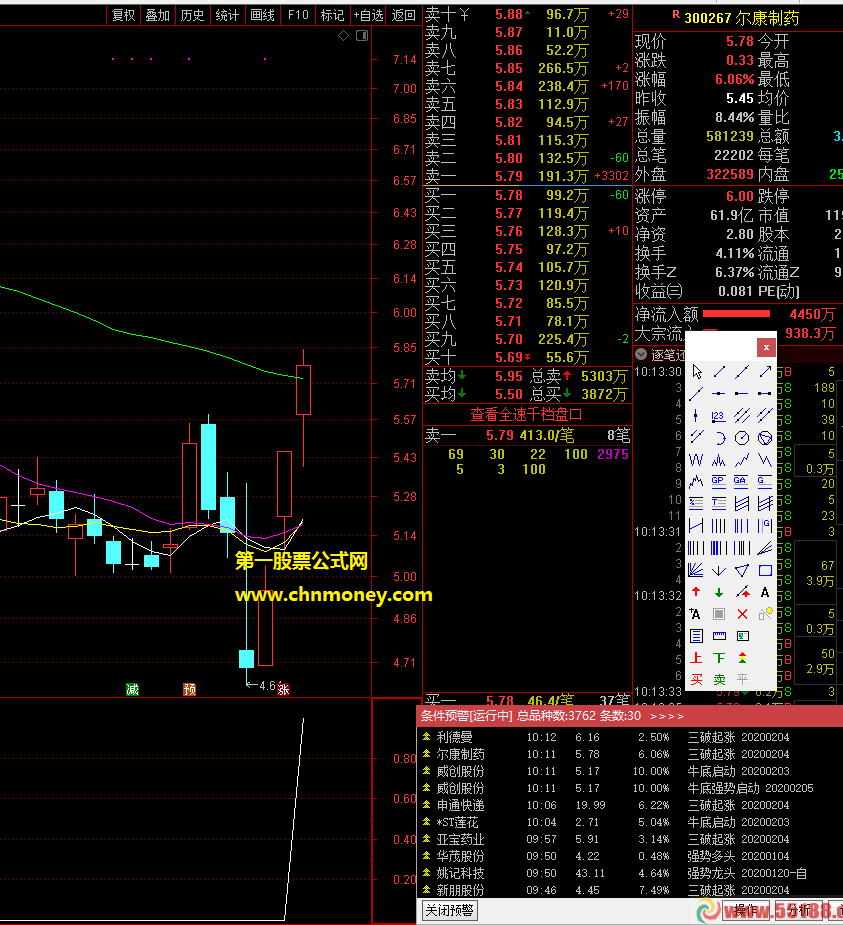Select the 申通快递 alert row

[x=630, y=805]
